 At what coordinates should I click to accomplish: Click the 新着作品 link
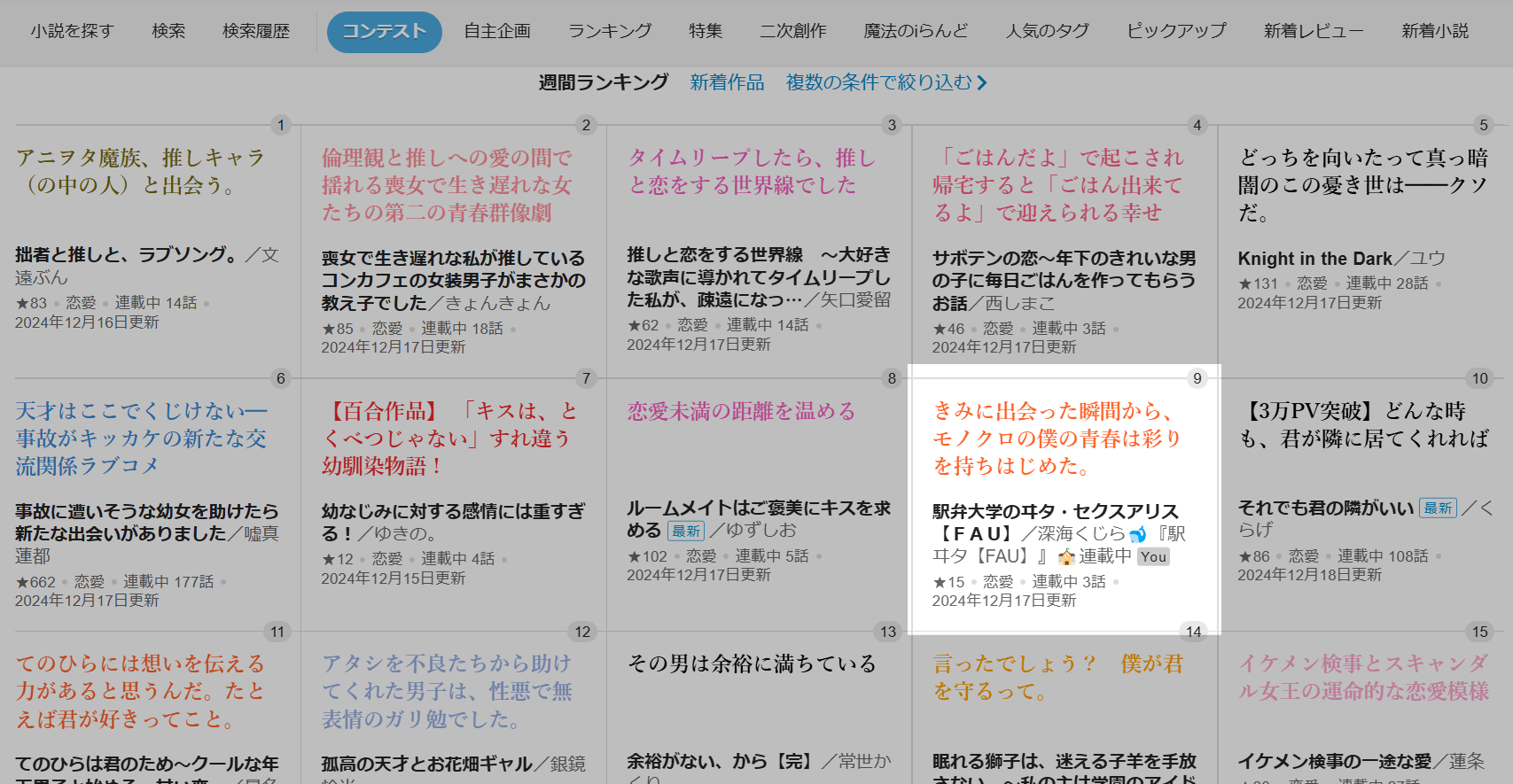coord(727,82)
